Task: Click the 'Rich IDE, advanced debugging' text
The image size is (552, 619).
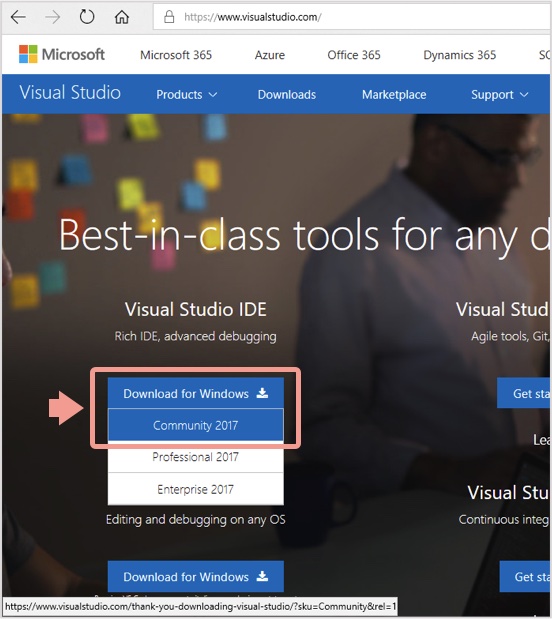Action: coord(195,336)
